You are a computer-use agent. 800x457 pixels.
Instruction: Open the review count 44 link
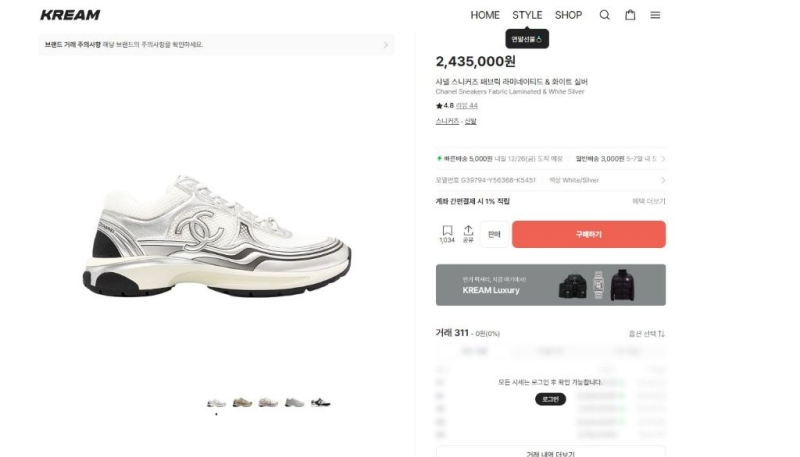468,105
